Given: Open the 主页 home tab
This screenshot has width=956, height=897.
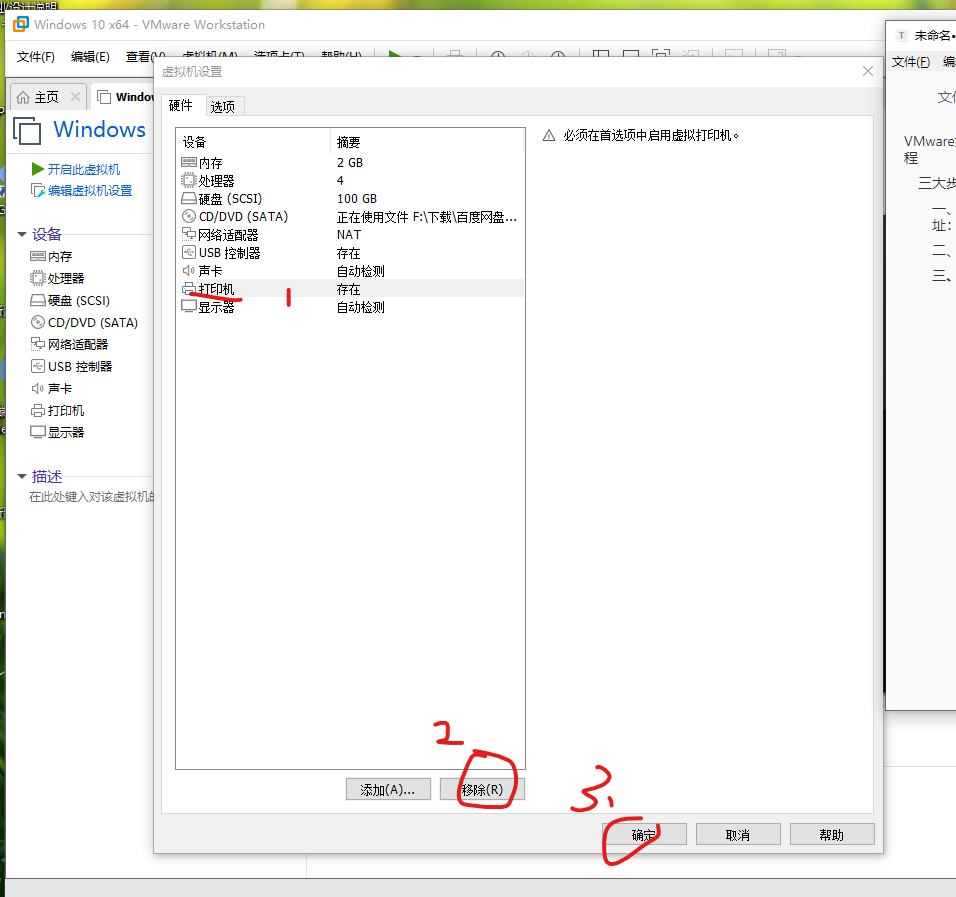Looking at the screenshot, I should click(x=46, y=97).
